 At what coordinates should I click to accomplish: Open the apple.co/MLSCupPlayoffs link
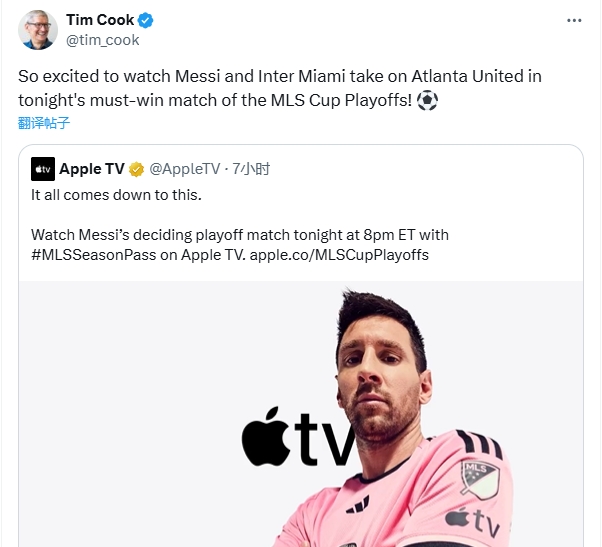339,255
